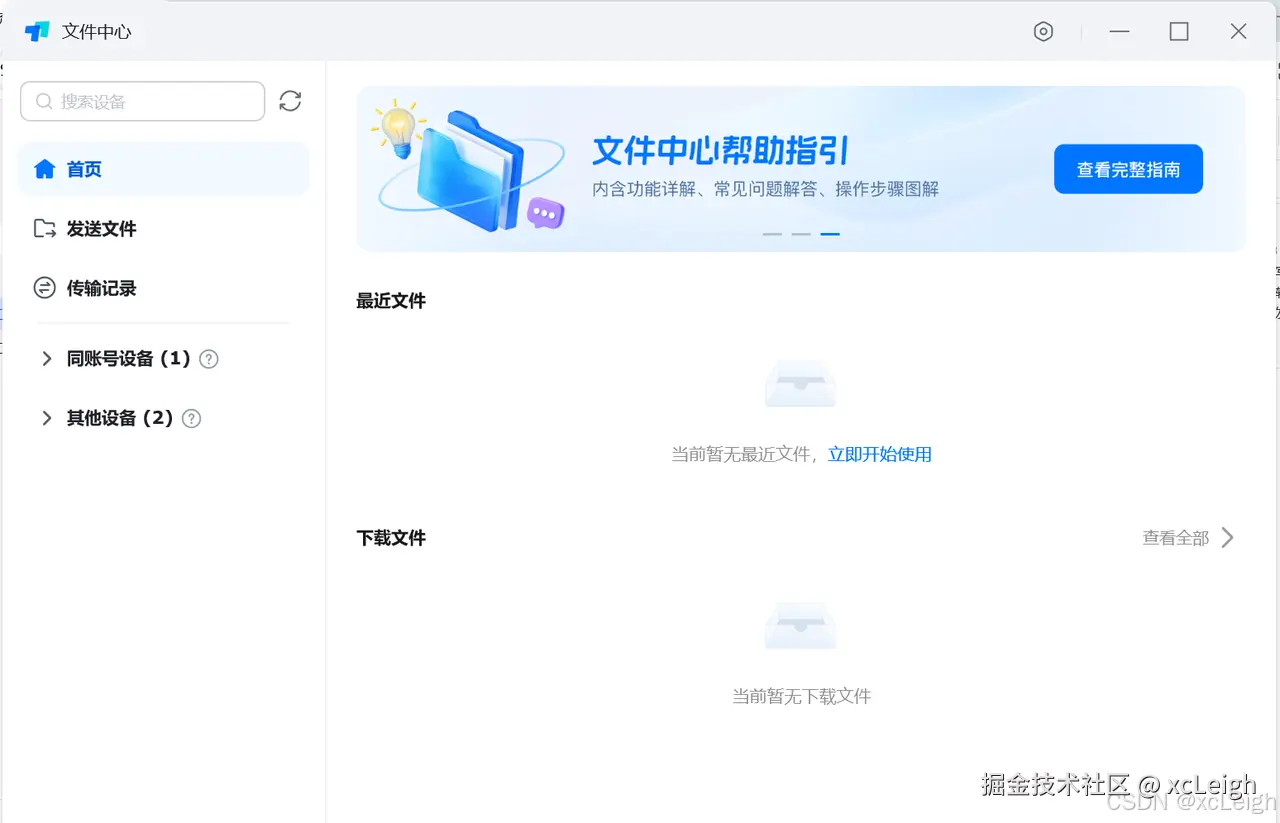Open 发送文件 via the send file icon
1280x823 pixels.
(44, 228)
